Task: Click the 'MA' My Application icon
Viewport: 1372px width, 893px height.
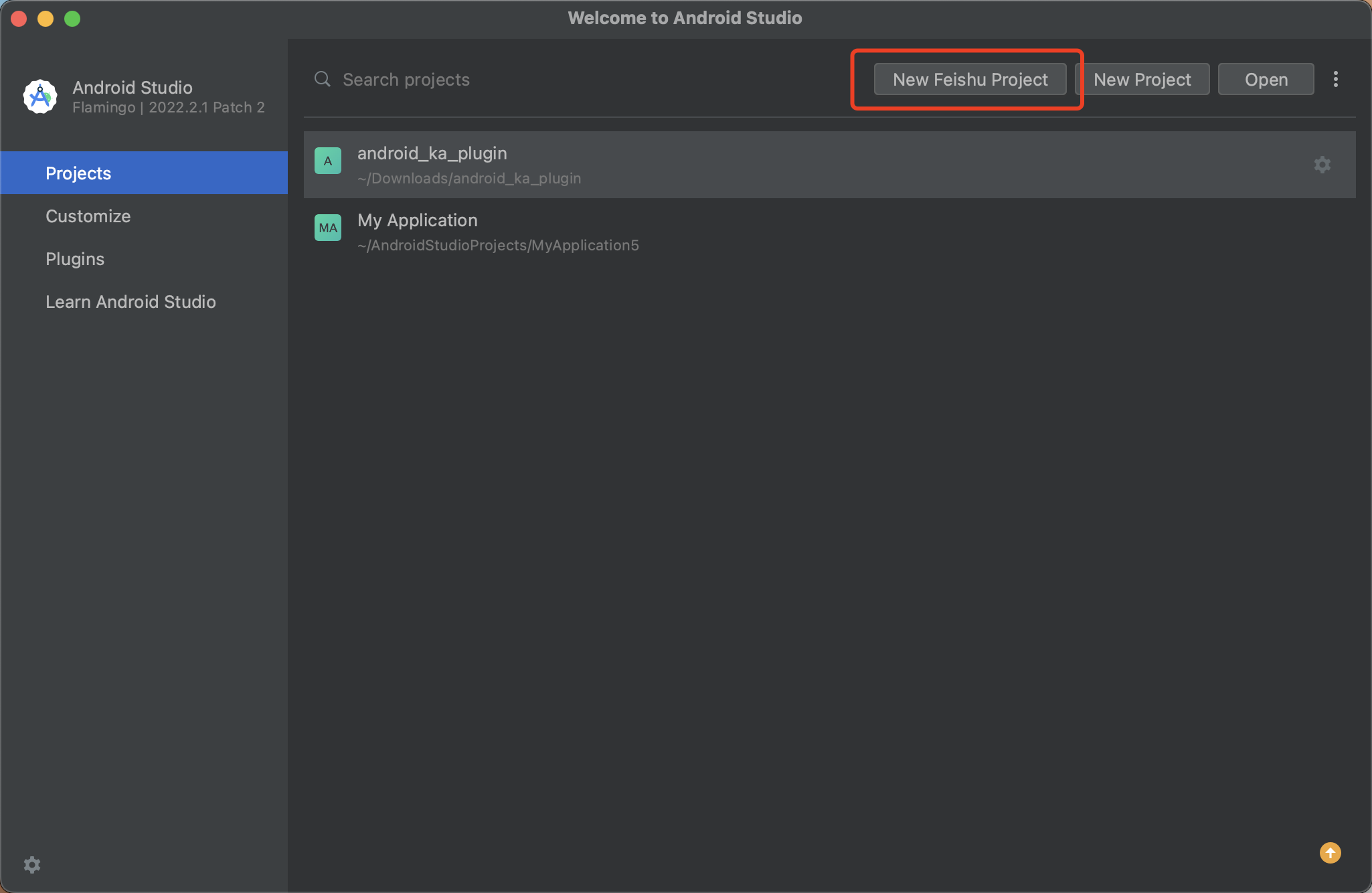Action: coord(328,228)
